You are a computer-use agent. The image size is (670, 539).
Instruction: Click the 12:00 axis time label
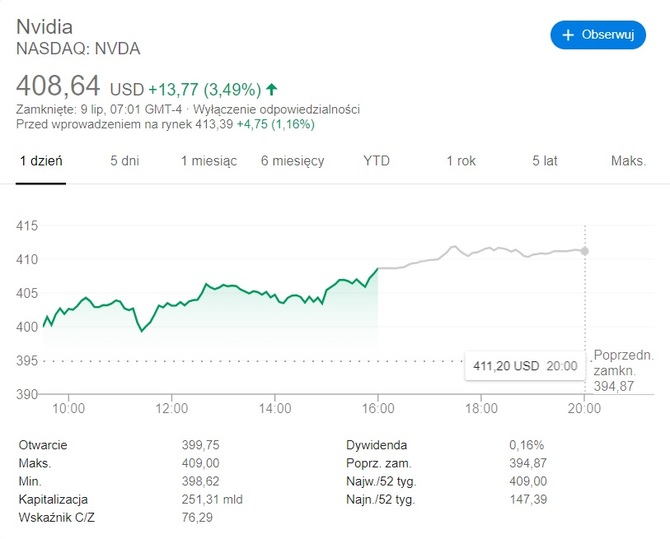coord(172,408)
